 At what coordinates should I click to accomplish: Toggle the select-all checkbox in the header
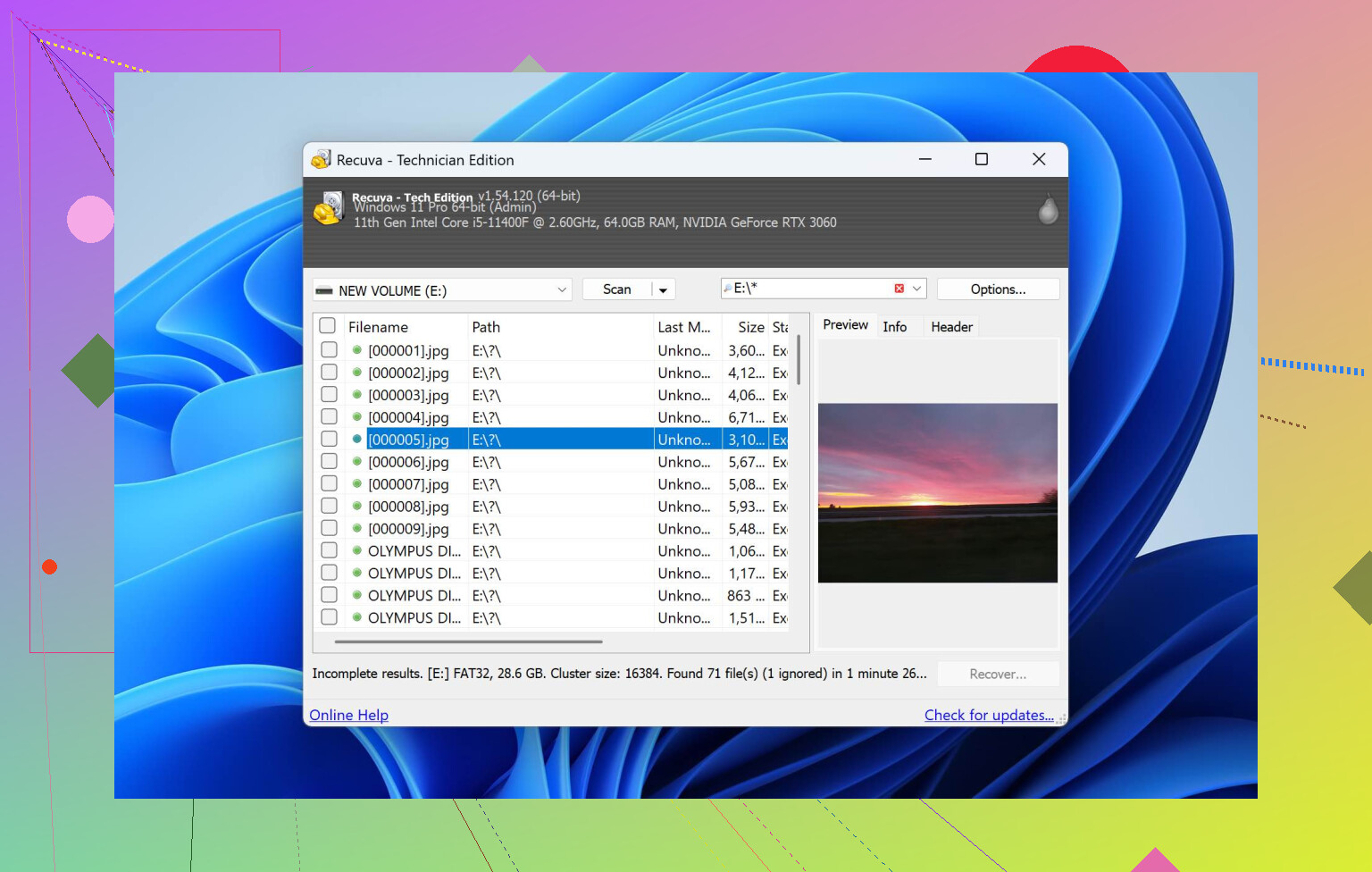[328, 326]
